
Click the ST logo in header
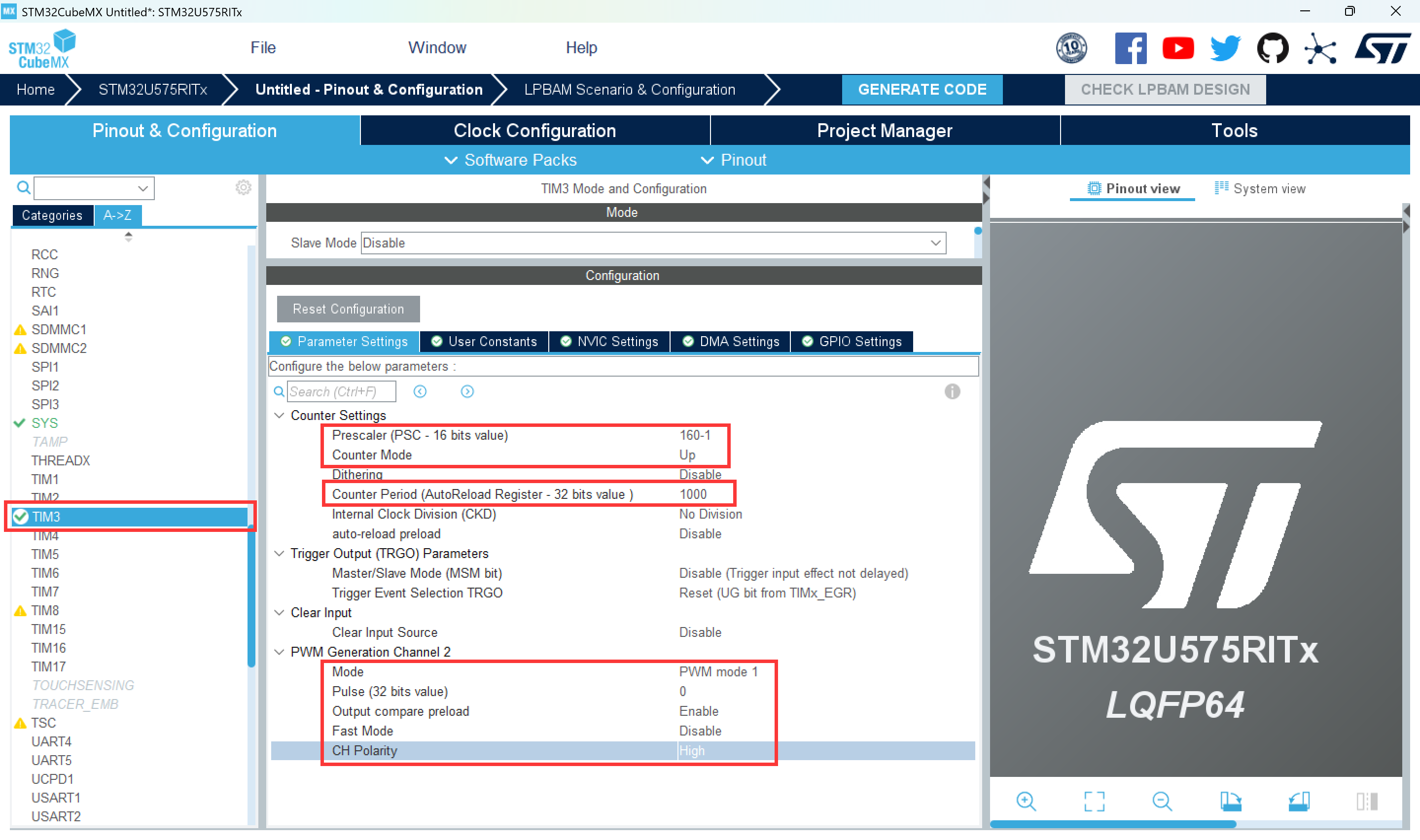pos(1382,48)
